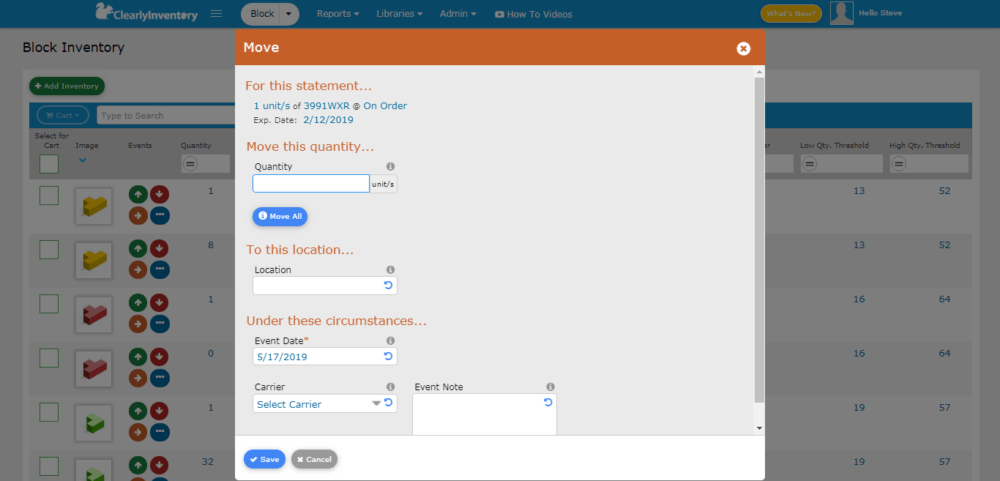
Task: Click red subtract-down icon in quantity 32 row
Action: coord(159,465)
